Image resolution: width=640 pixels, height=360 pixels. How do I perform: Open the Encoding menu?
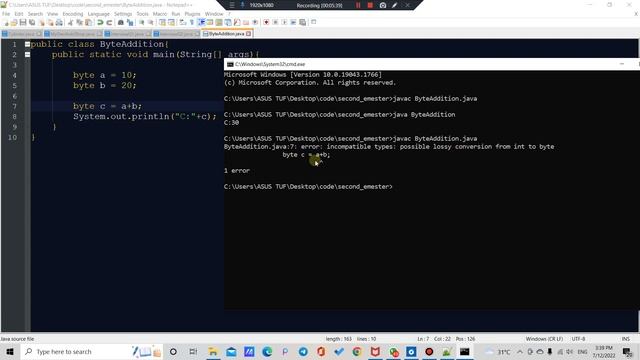73,14
